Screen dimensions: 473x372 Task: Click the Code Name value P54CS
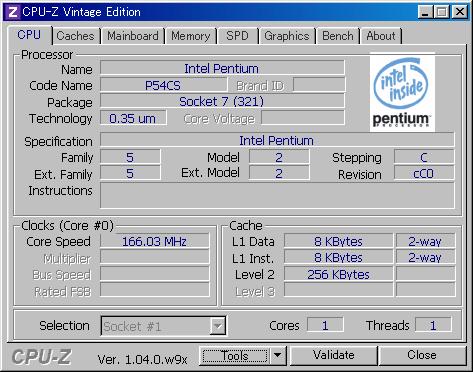coord(163,85)
